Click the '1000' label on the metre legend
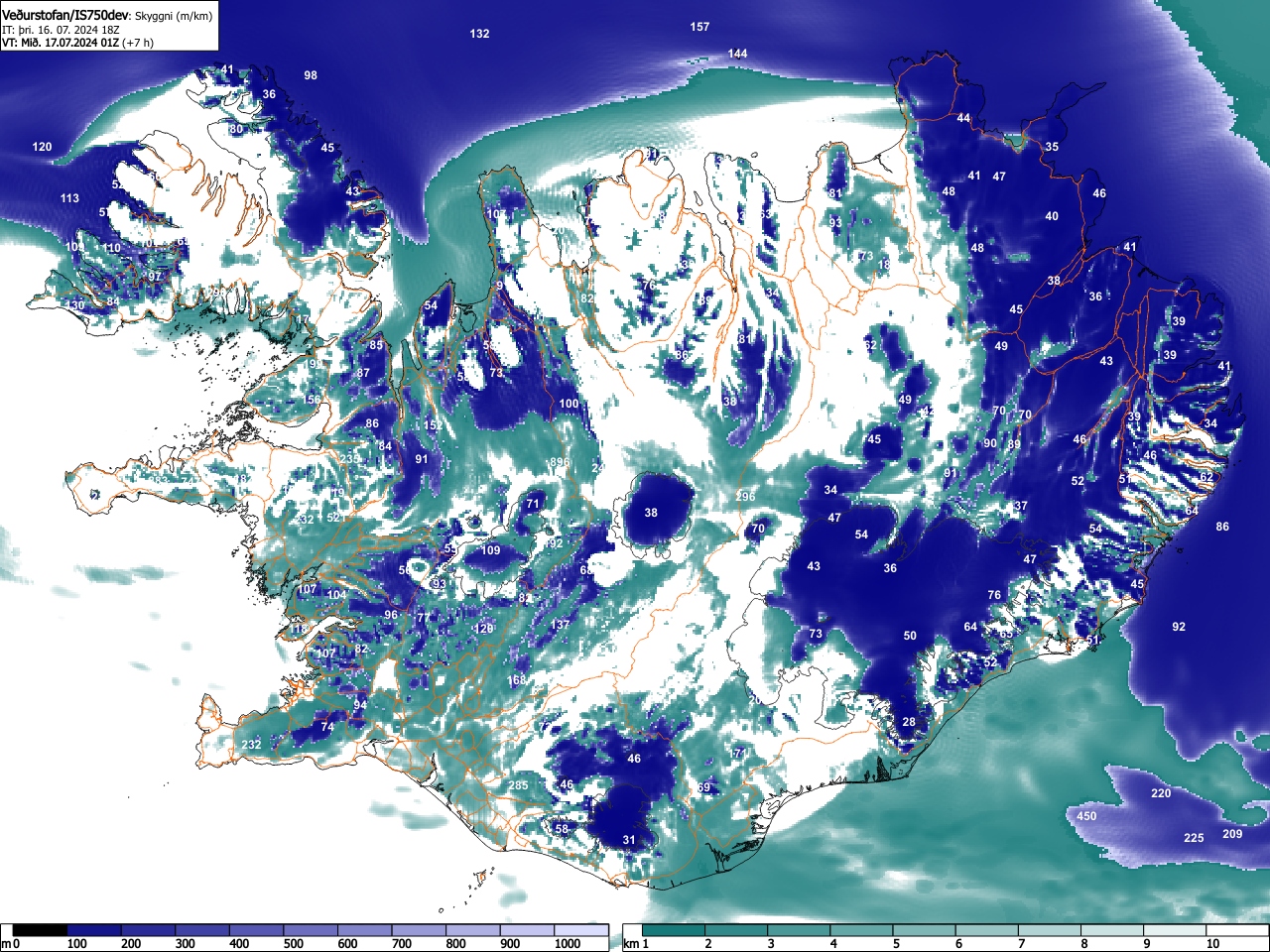The width and height of the screenshot is (1270, 952). [x=568, y=944]
